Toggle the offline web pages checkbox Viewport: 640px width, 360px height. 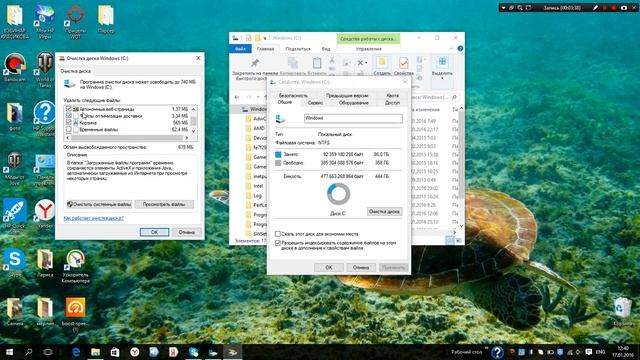click(x=69, y=109)
